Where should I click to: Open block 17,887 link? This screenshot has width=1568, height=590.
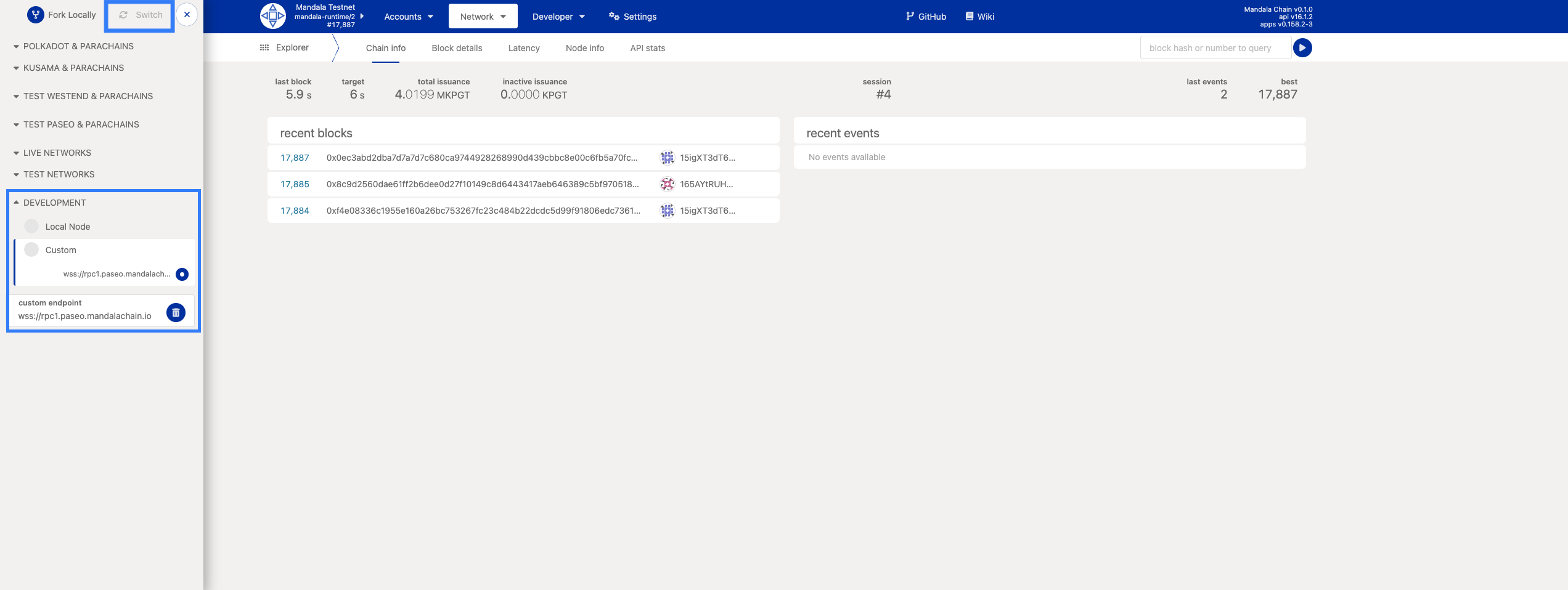(295, 158)
